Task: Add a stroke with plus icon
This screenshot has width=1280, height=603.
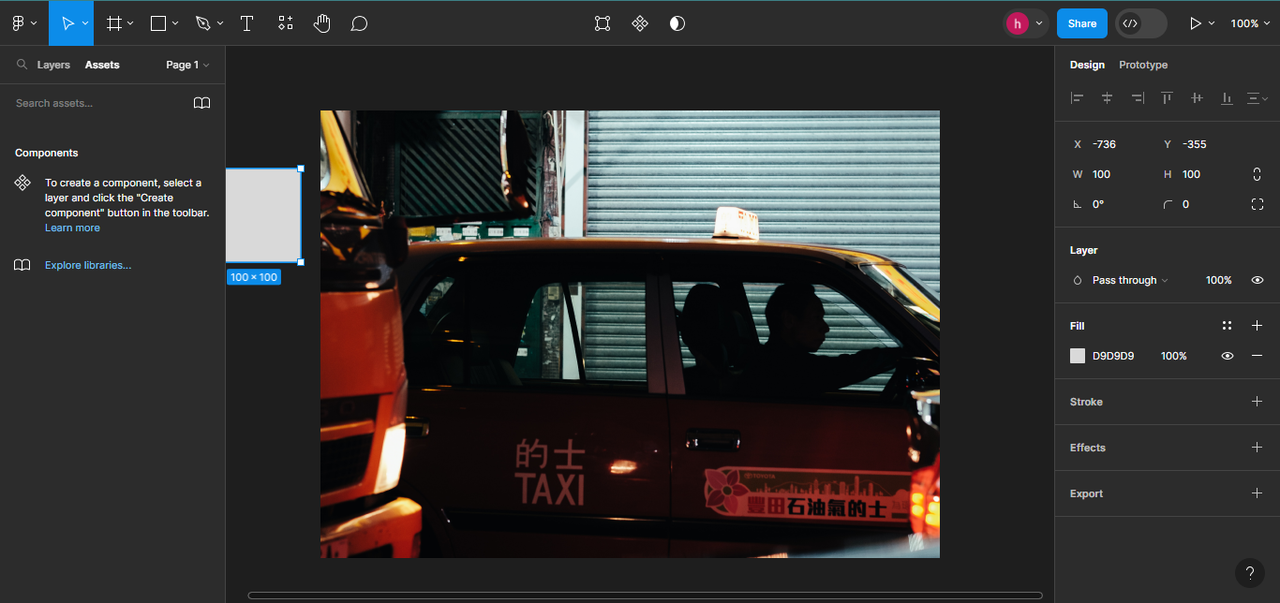Action: point(1257,402)
